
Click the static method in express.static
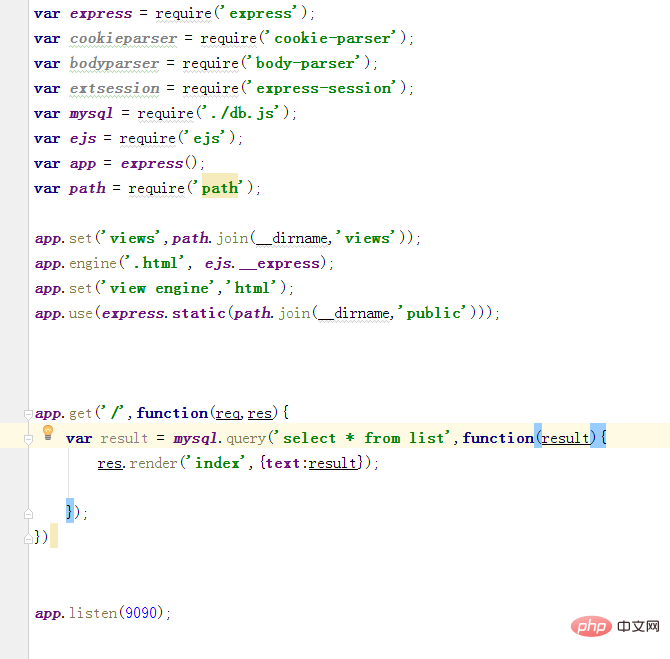(x=199, y=313)
